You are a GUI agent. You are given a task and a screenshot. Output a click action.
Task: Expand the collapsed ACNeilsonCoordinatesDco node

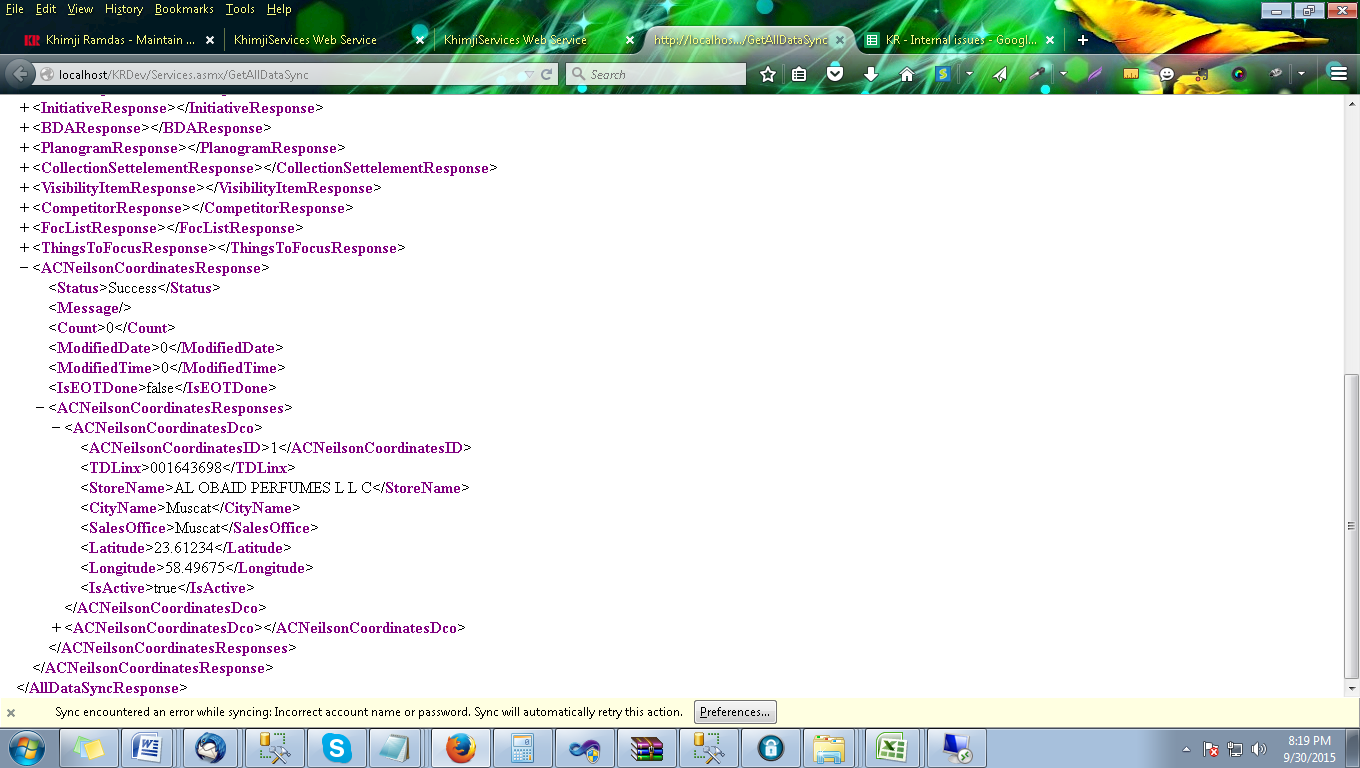coord(57,628)
